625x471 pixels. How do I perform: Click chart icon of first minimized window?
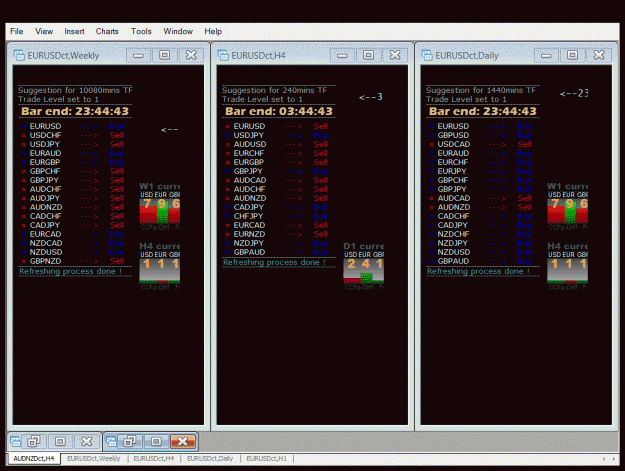point(16,442)
